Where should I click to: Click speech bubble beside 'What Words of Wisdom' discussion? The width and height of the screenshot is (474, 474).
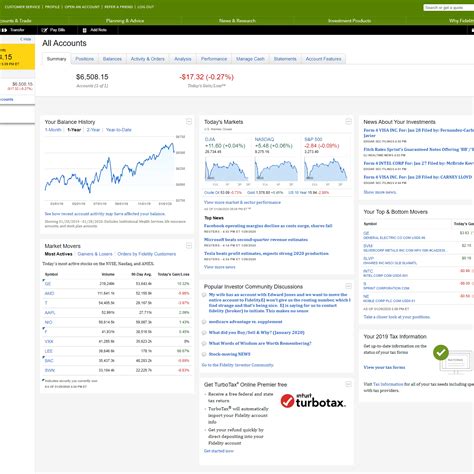[204, 343]
